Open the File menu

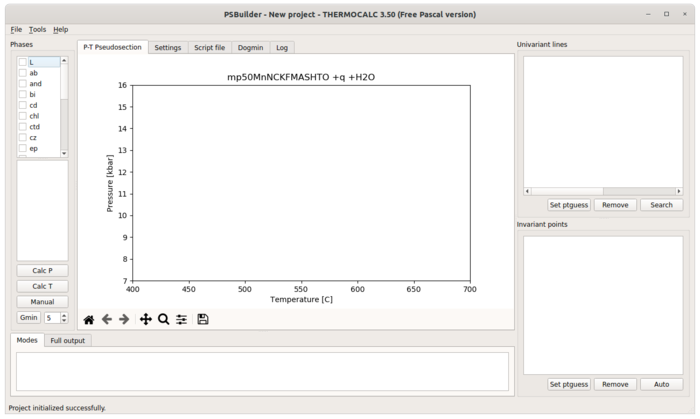coord(16,29)
